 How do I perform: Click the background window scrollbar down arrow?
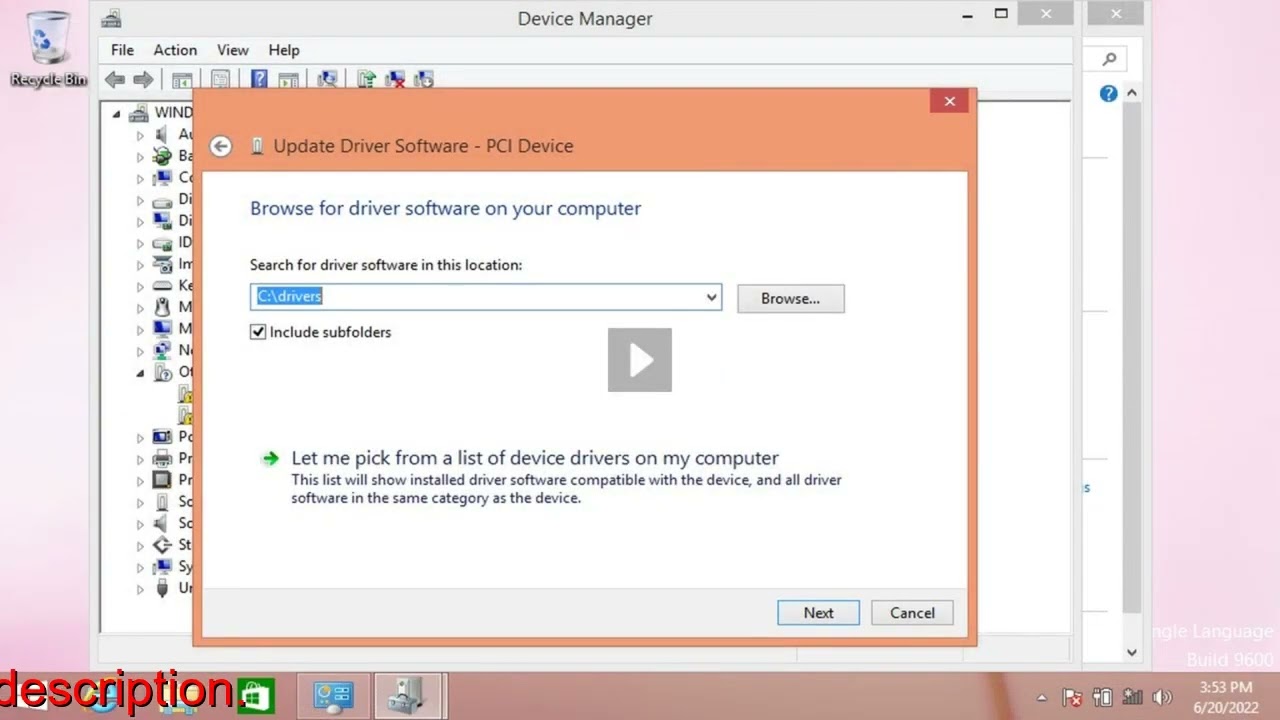[x=1132, y=652]
